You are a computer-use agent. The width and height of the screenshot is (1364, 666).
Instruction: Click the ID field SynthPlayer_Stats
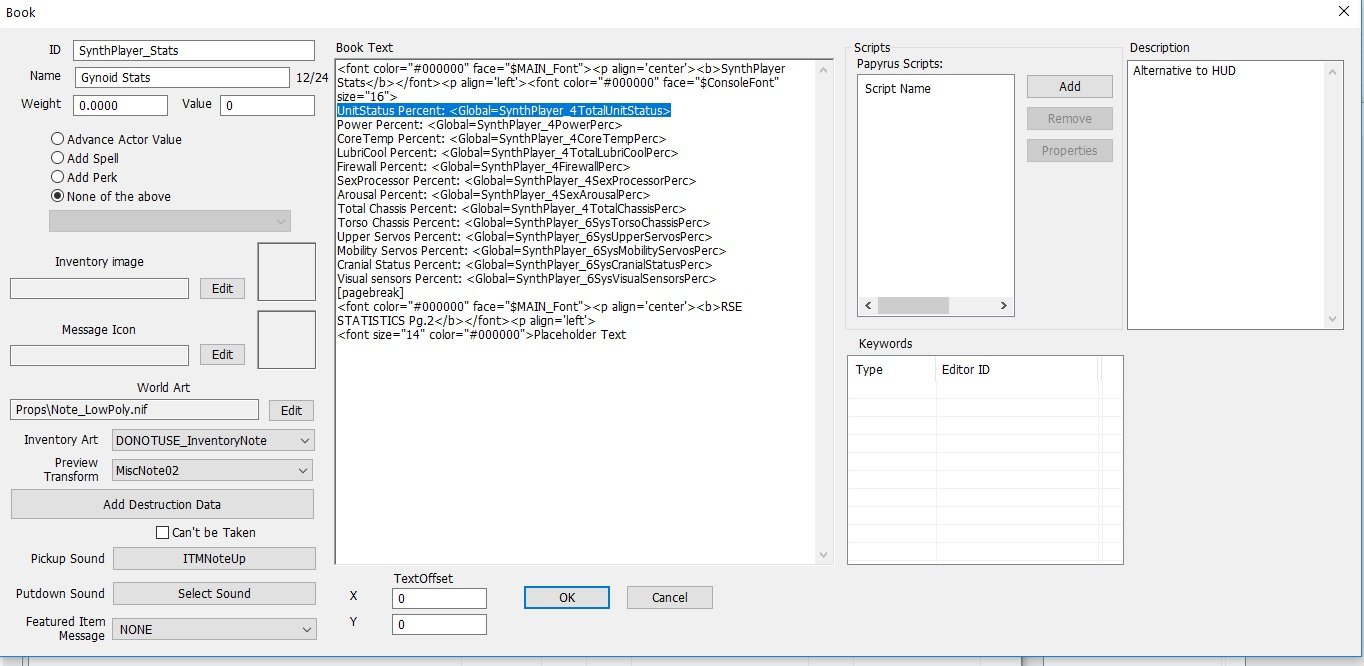click(194, 50)
